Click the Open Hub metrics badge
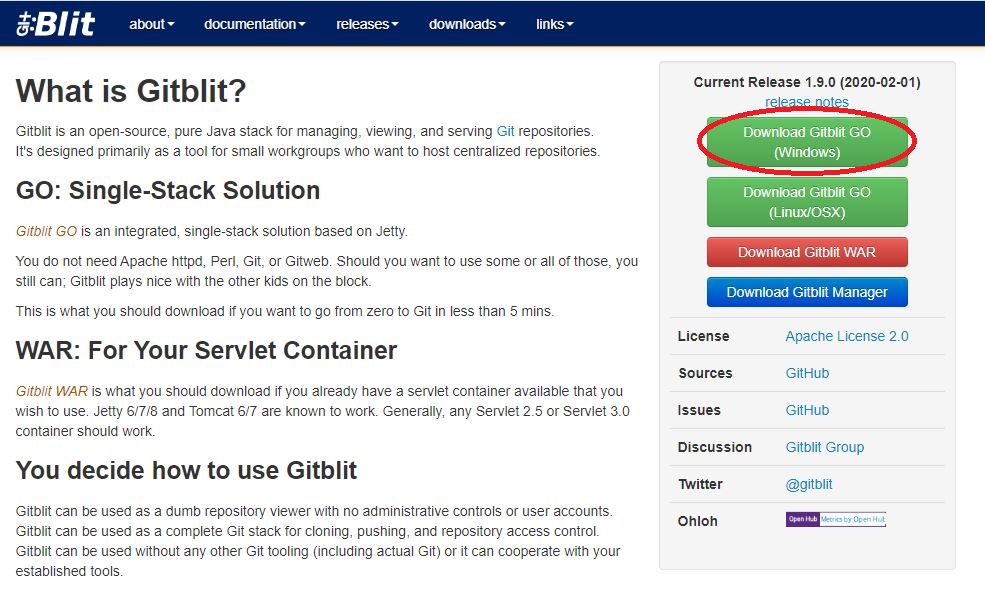The image size is (985, 590). (x=835, y=519)
